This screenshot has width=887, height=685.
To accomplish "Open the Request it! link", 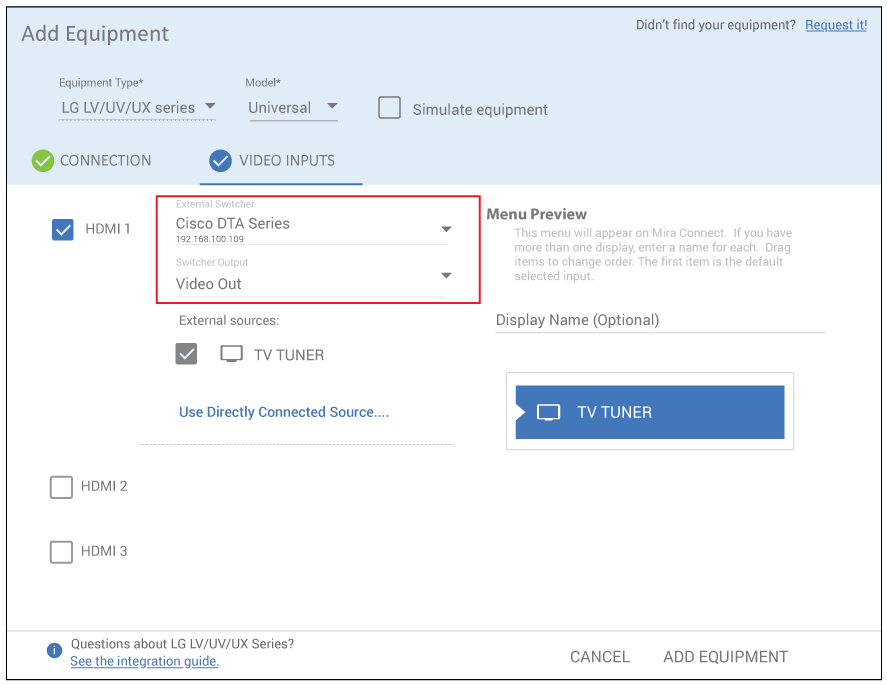I will [x=836, y=25].
